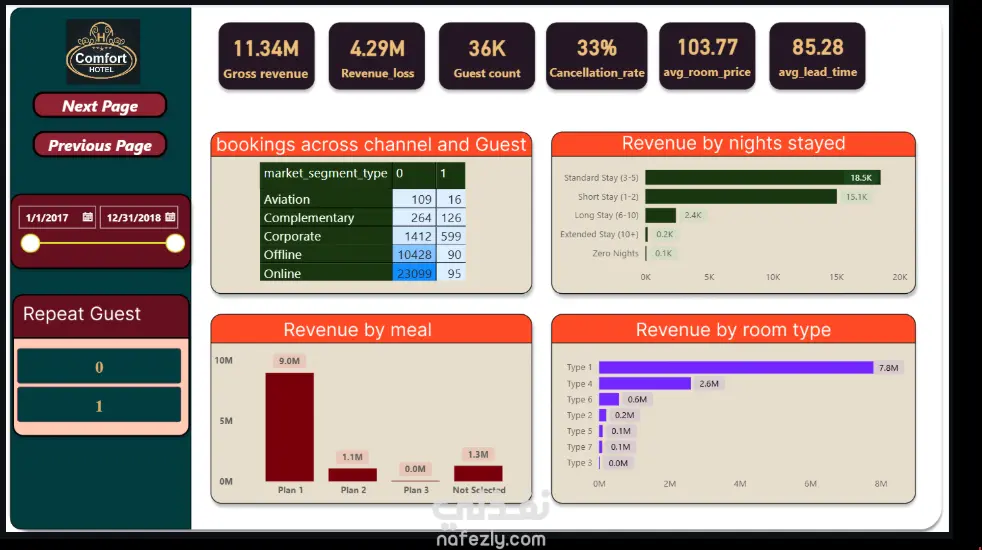Click the 'Revenue by meal' chart title
982x550 pixels.
(358, 329)
